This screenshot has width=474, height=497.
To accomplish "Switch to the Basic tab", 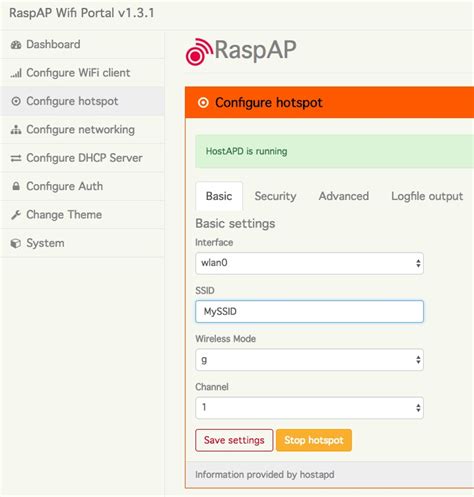I will [x=219, y=196].
